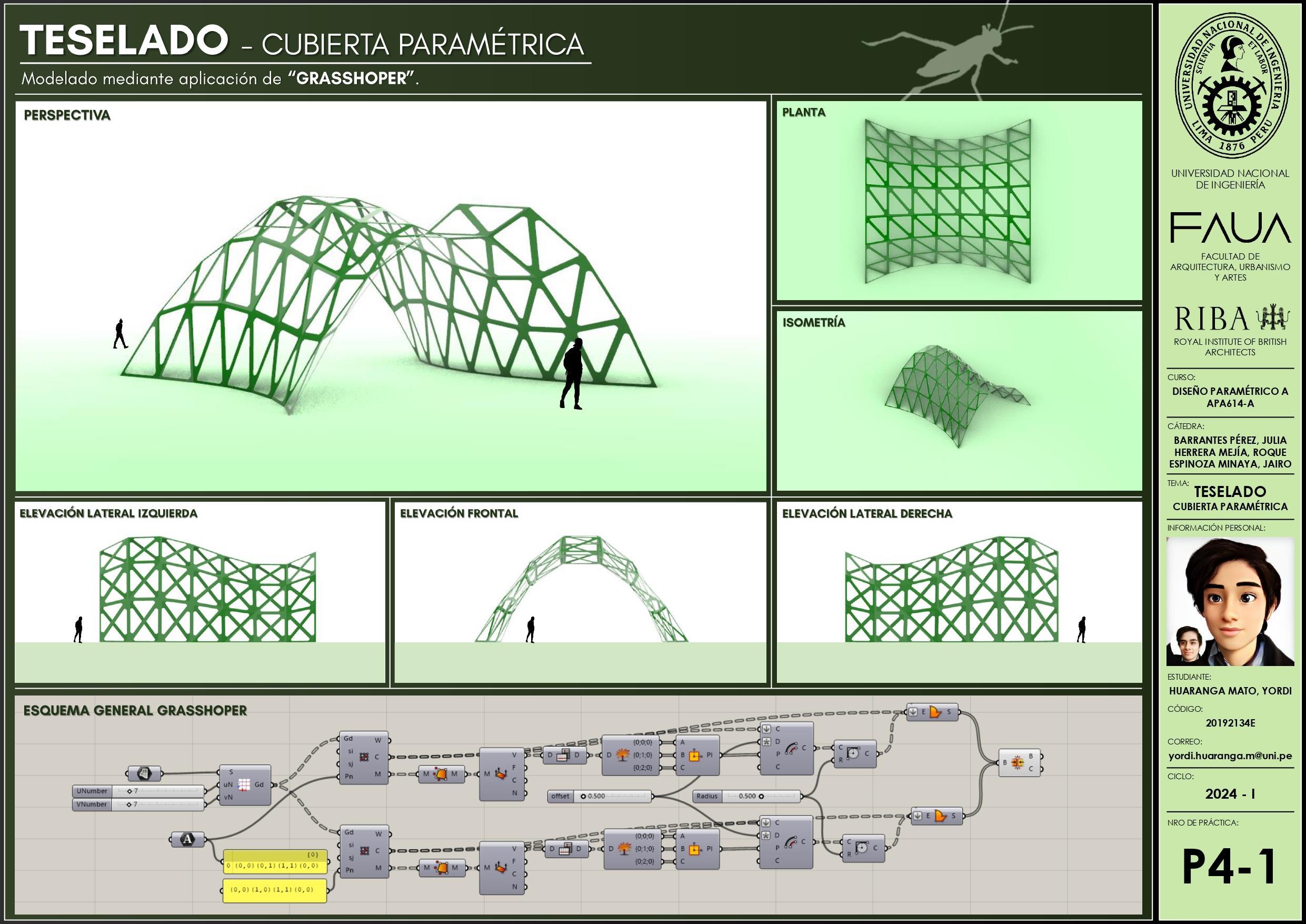
Task: Click the VNumber slider handle
Action: pyautogui.click(x=129, y=804)
